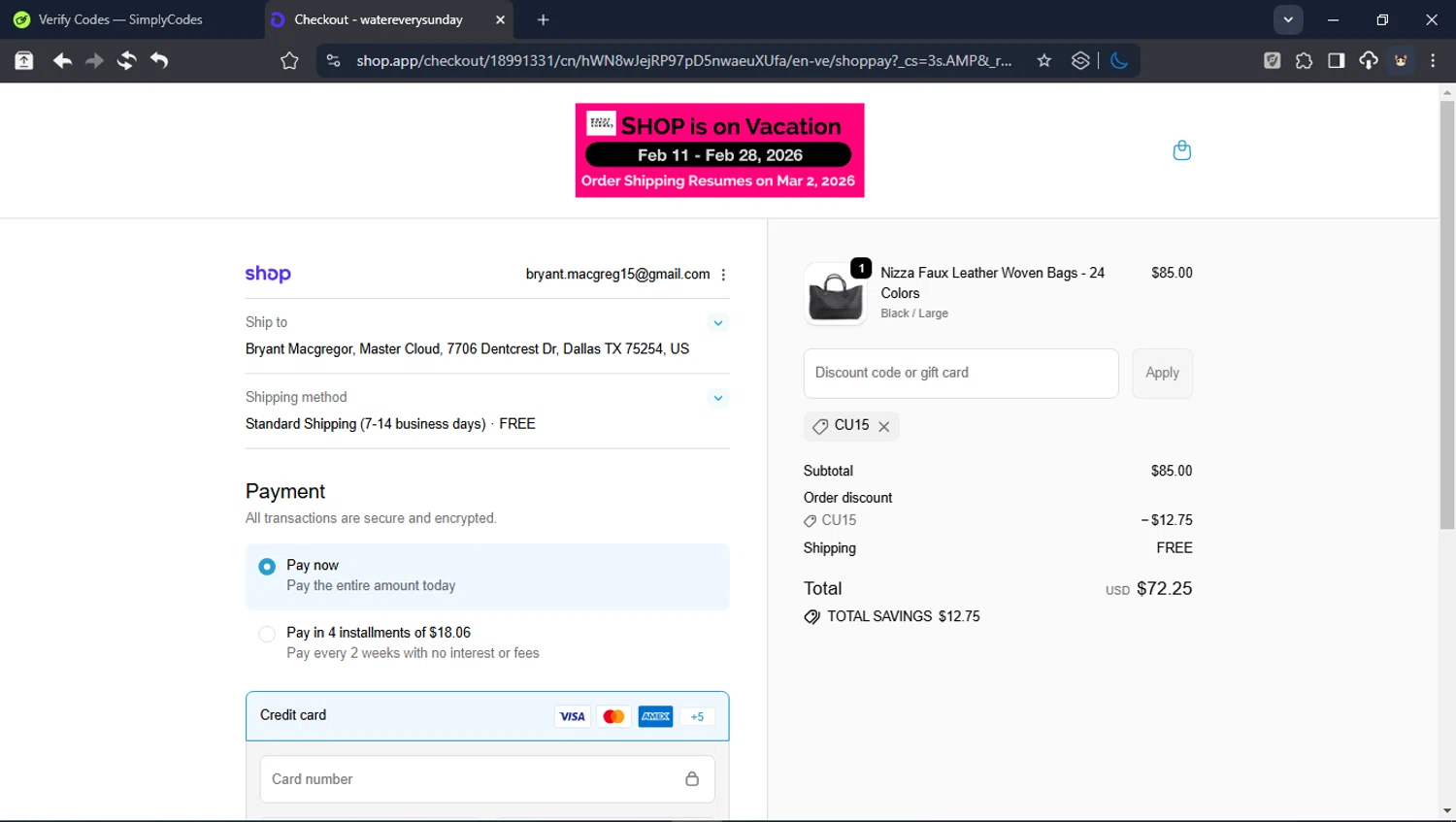
Task: Open the tab search dropdown arrow
Action: (x=1288, y=19)
